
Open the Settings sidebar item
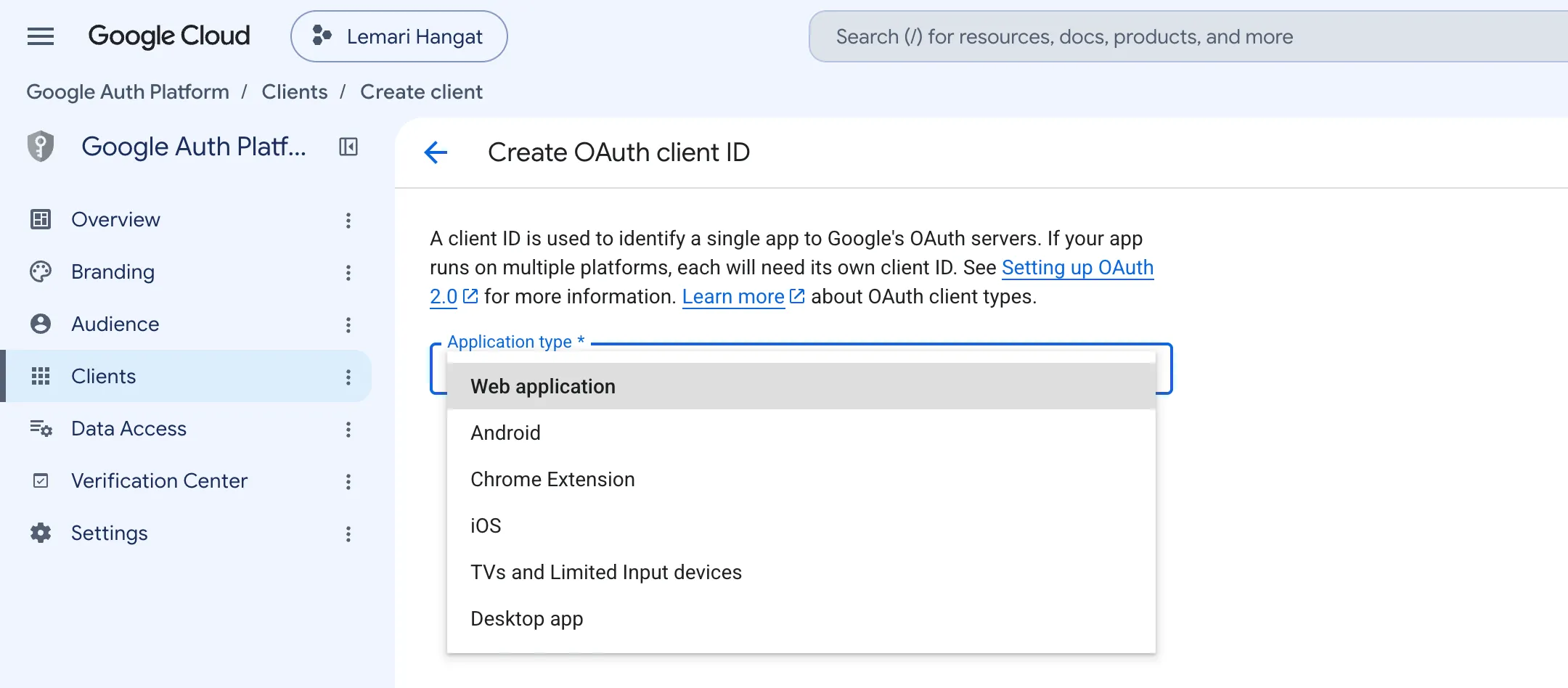[186, 533]
